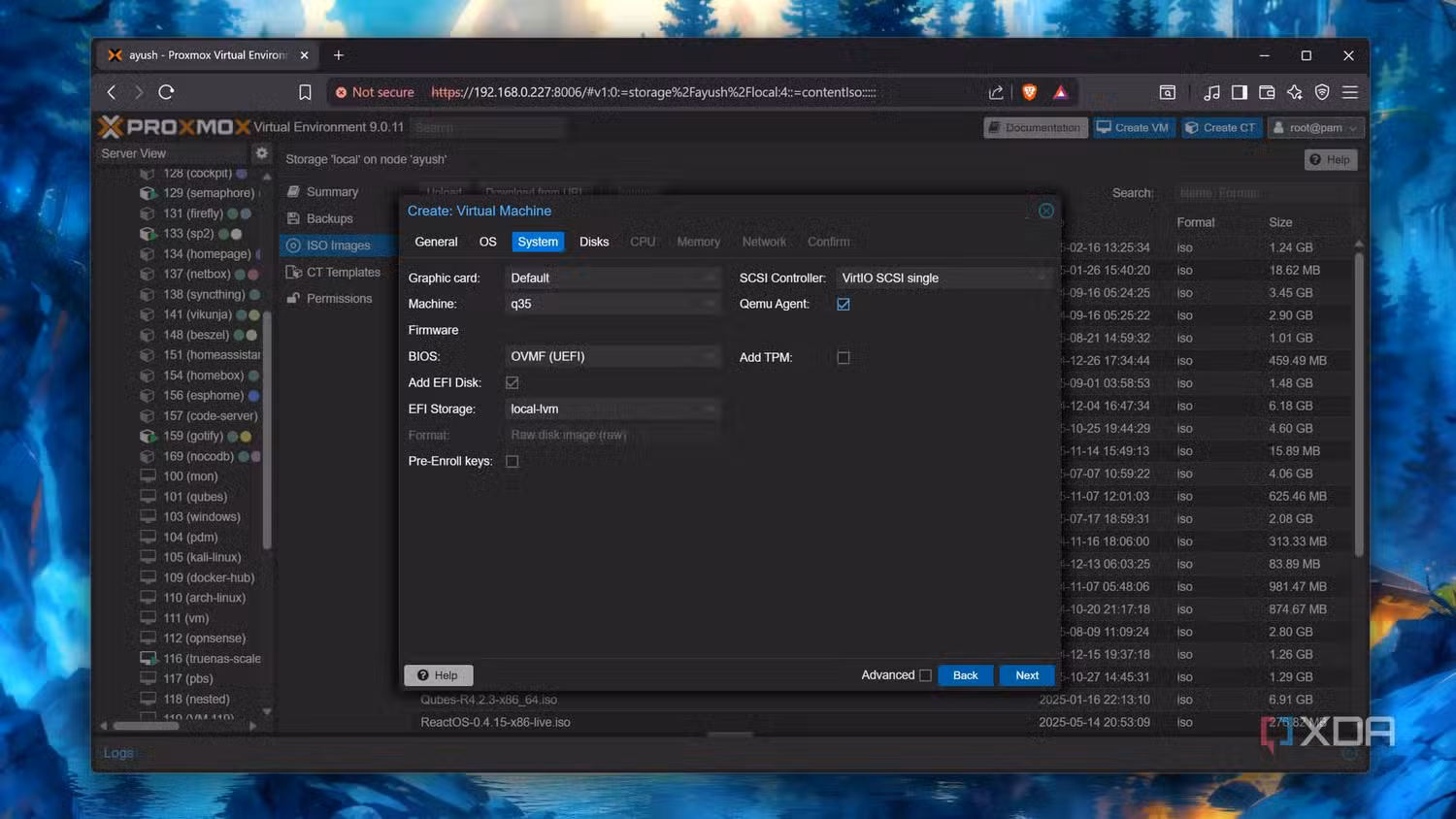Open the EFI Storage dropdown showing local-lvm

613,409
